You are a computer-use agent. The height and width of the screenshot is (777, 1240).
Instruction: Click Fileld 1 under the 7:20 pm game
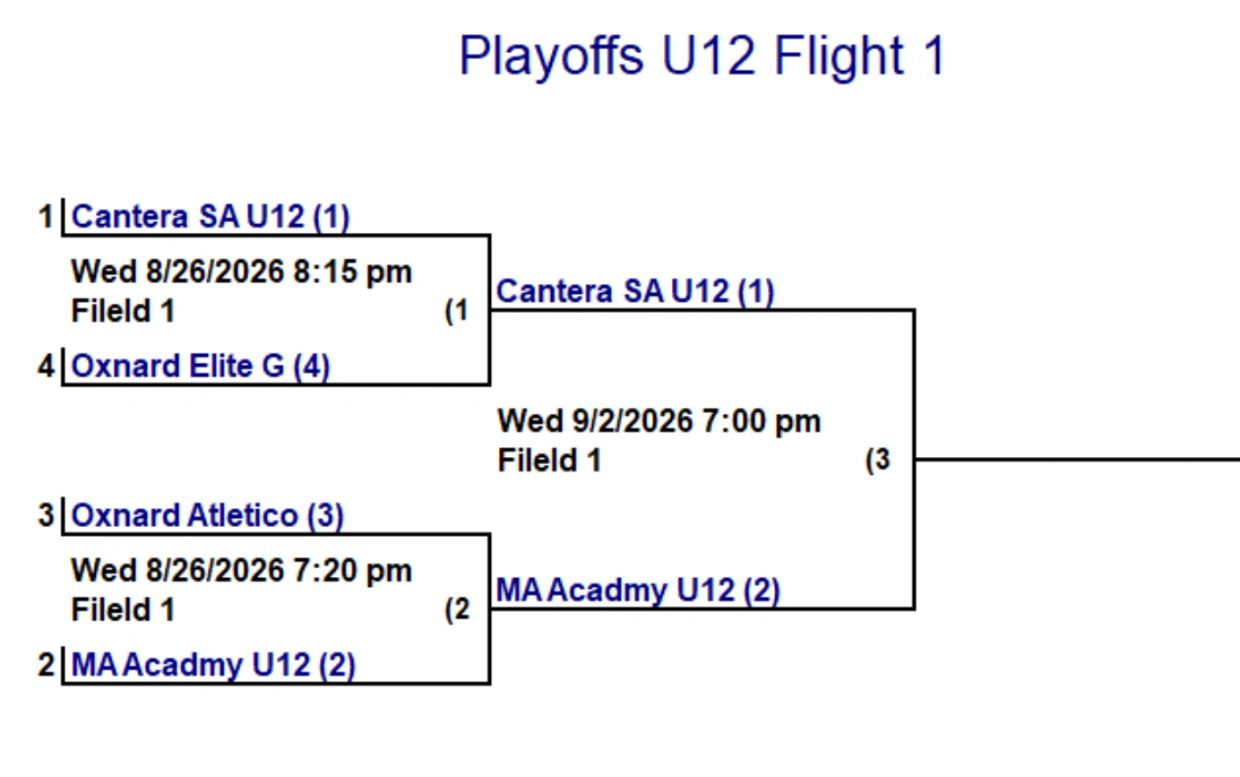tap(123, 610)
